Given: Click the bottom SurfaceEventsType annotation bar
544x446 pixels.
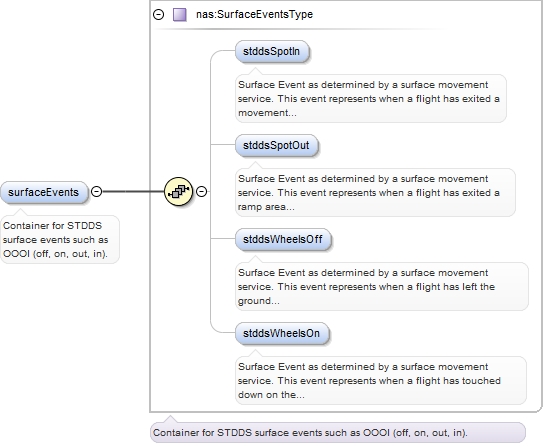Looking at the screenshot, I should point(338,432).
